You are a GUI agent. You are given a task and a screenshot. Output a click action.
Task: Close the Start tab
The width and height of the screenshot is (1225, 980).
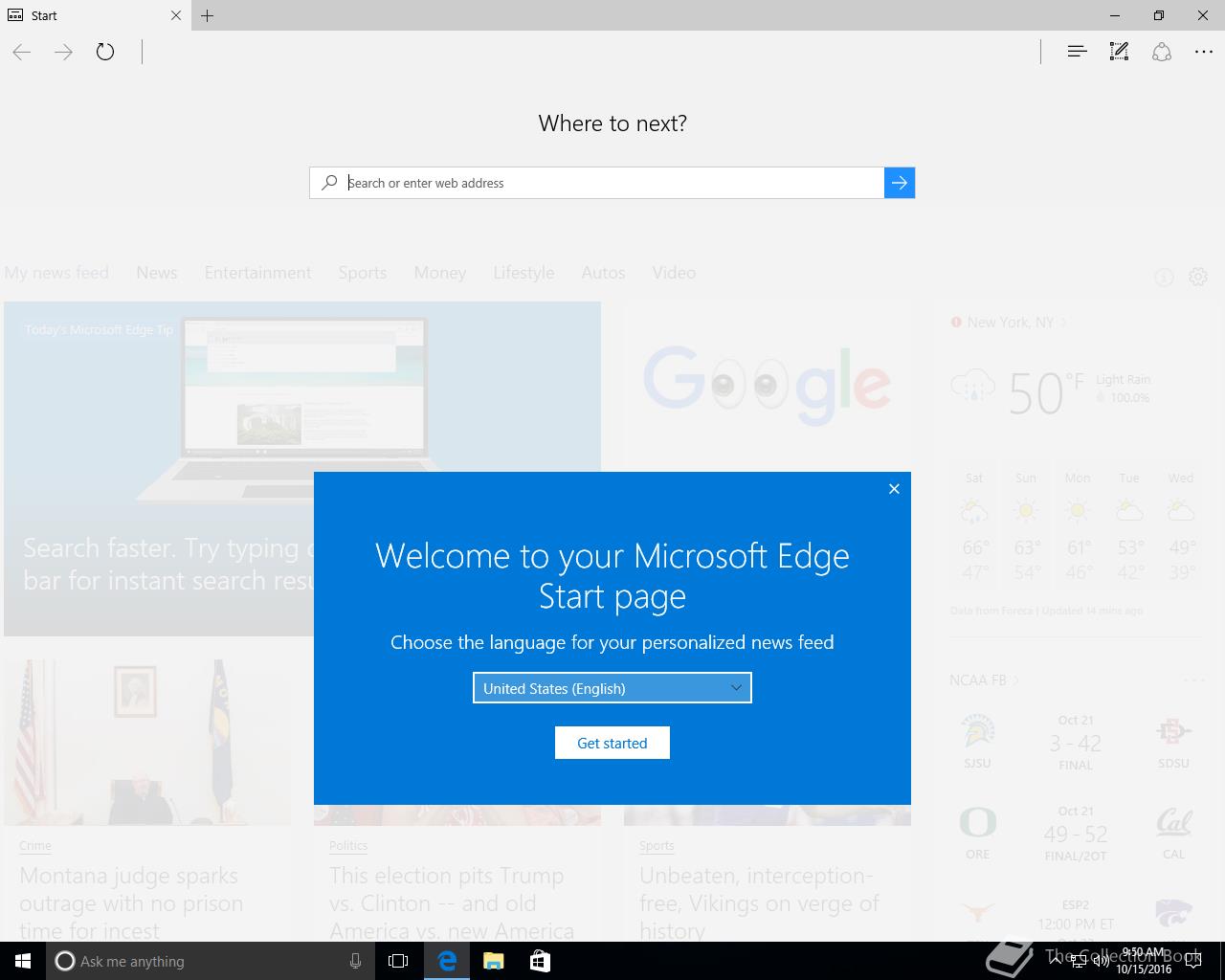(176, 15)
